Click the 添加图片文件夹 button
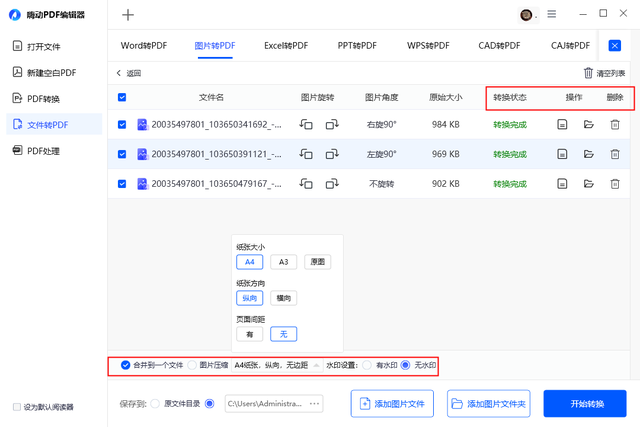 click(489, 404)
